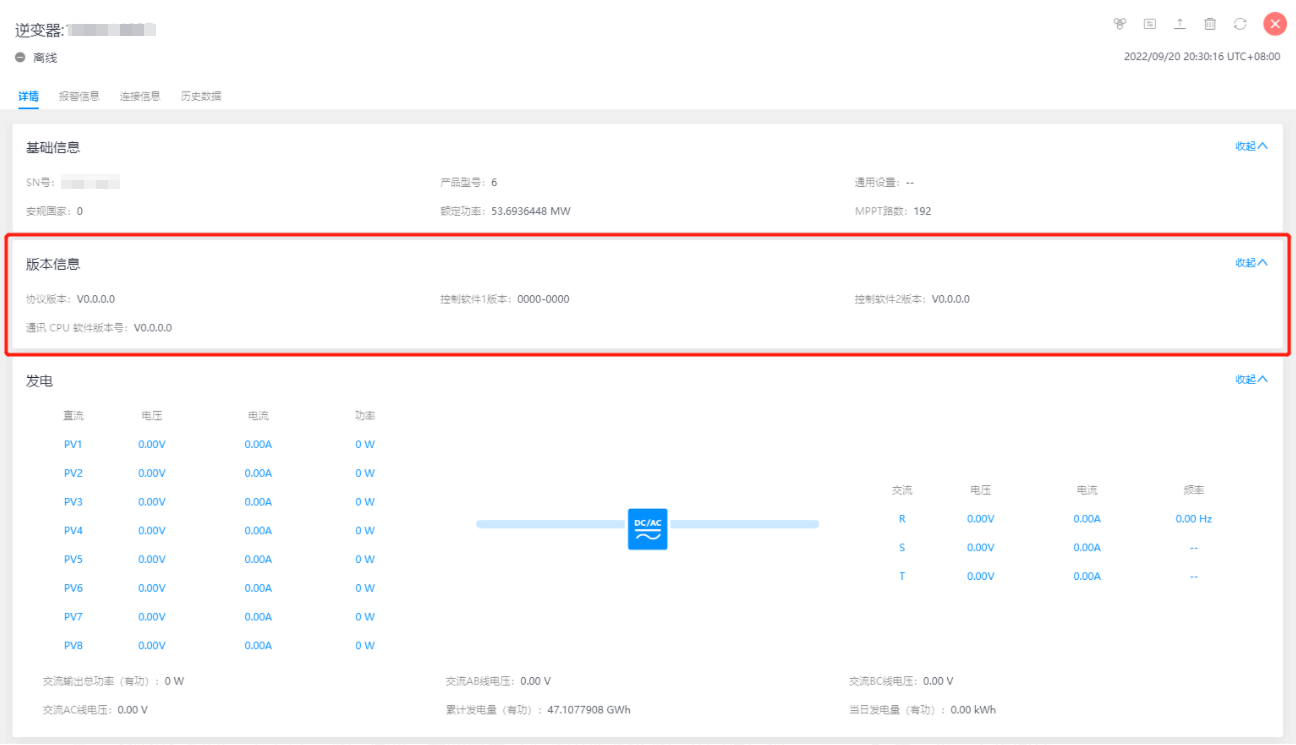The width and height of the screenshot is (1296, 745).
Task: Open the 连接信息 tab
Action: point(140,97)
